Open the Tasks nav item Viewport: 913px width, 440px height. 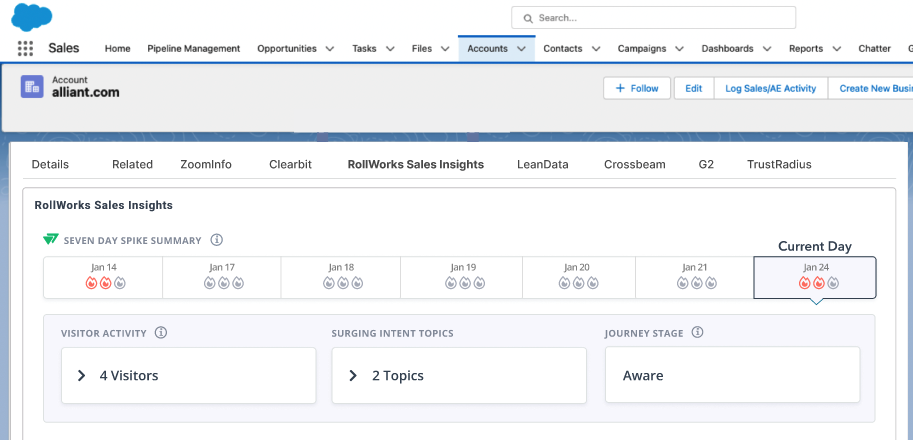point(365,49)
